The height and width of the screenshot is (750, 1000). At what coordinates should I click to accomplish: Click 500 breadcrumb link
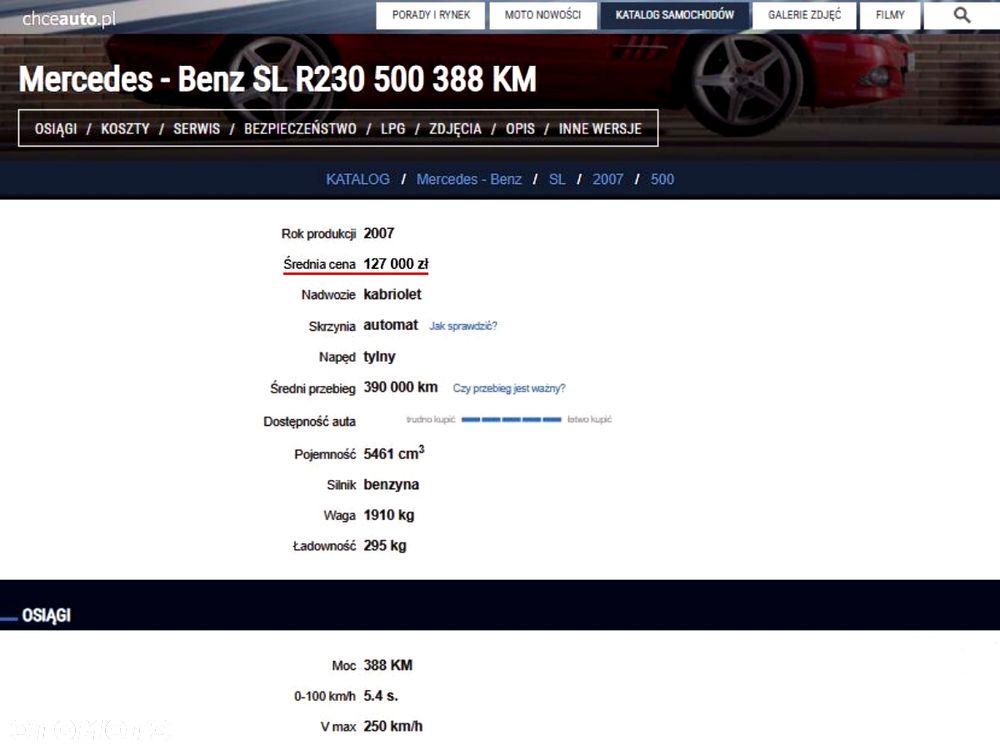tap(662, 179)
